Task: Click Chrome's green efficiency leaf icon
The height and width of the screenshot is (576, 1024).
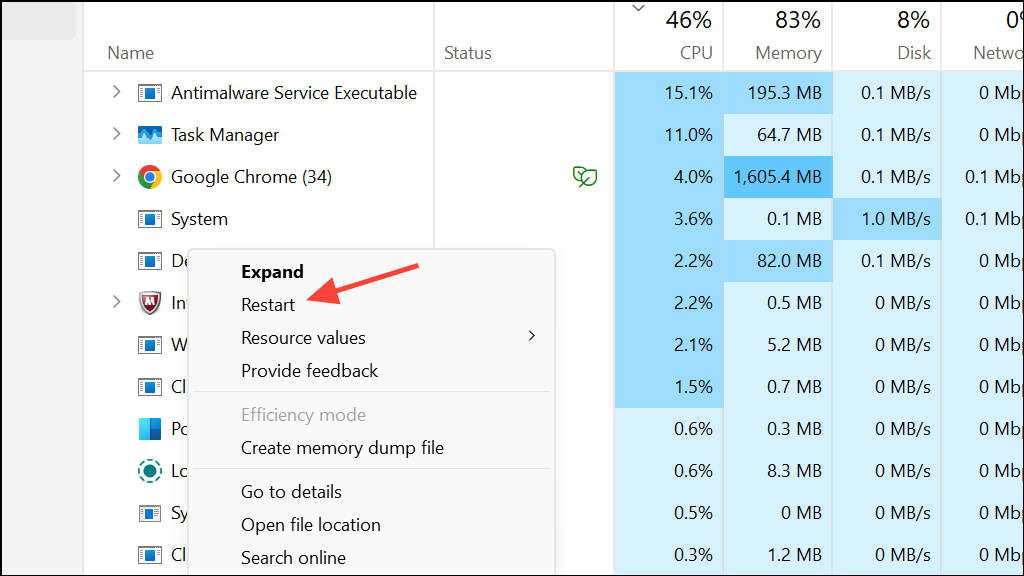Action: click(x=584, y=176)
